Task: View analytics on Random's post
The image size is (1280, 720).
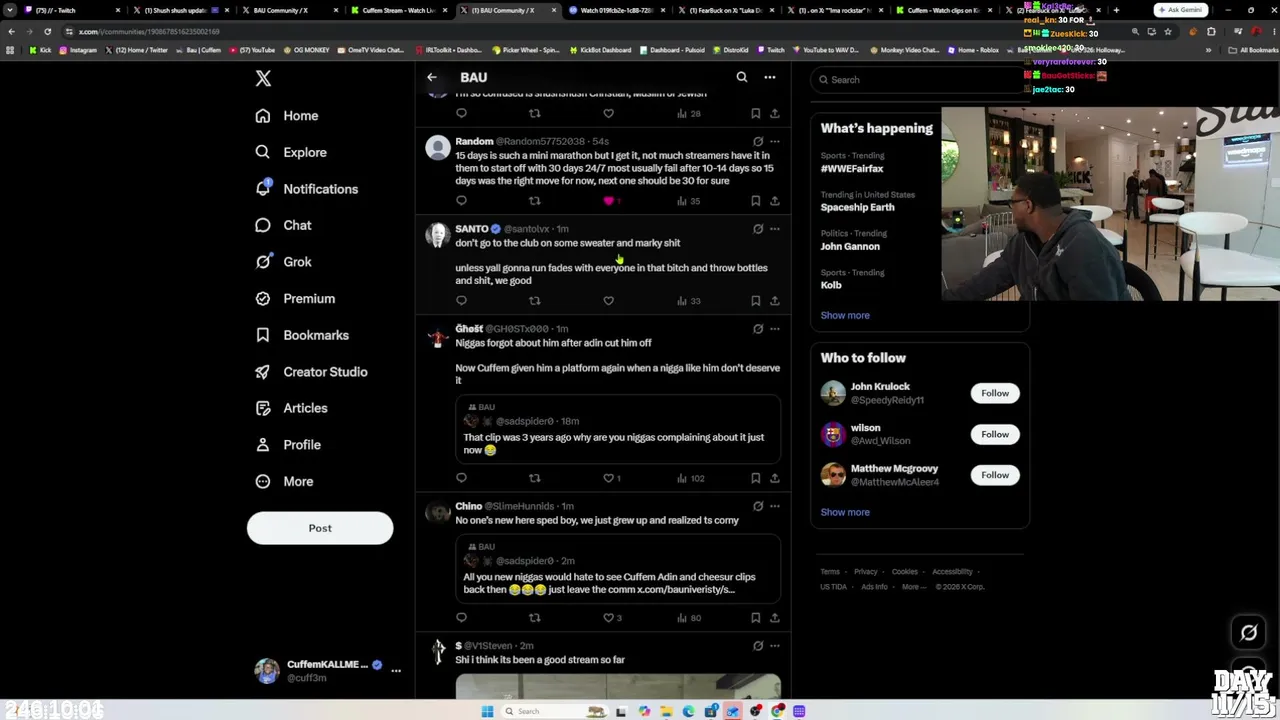Action: click(688, 201)
